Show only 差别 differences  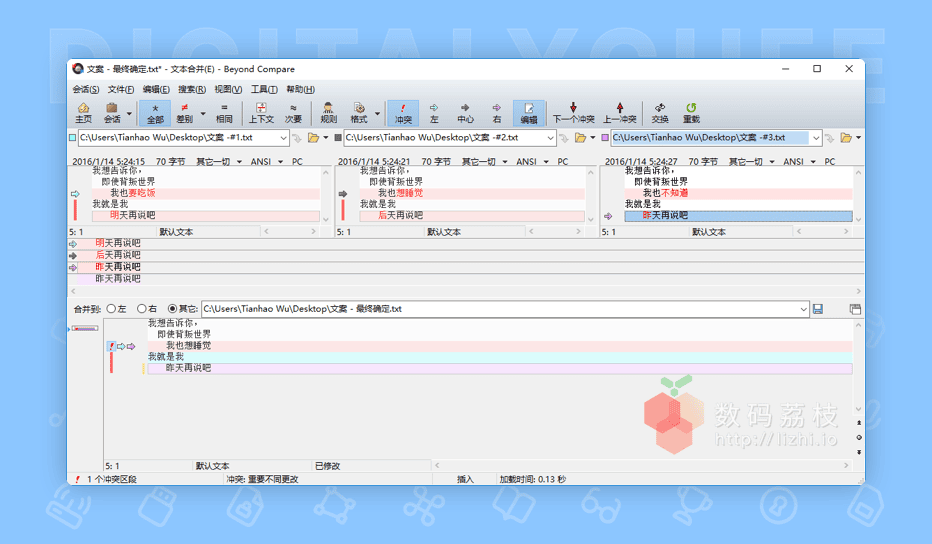[x=184, y=112]
